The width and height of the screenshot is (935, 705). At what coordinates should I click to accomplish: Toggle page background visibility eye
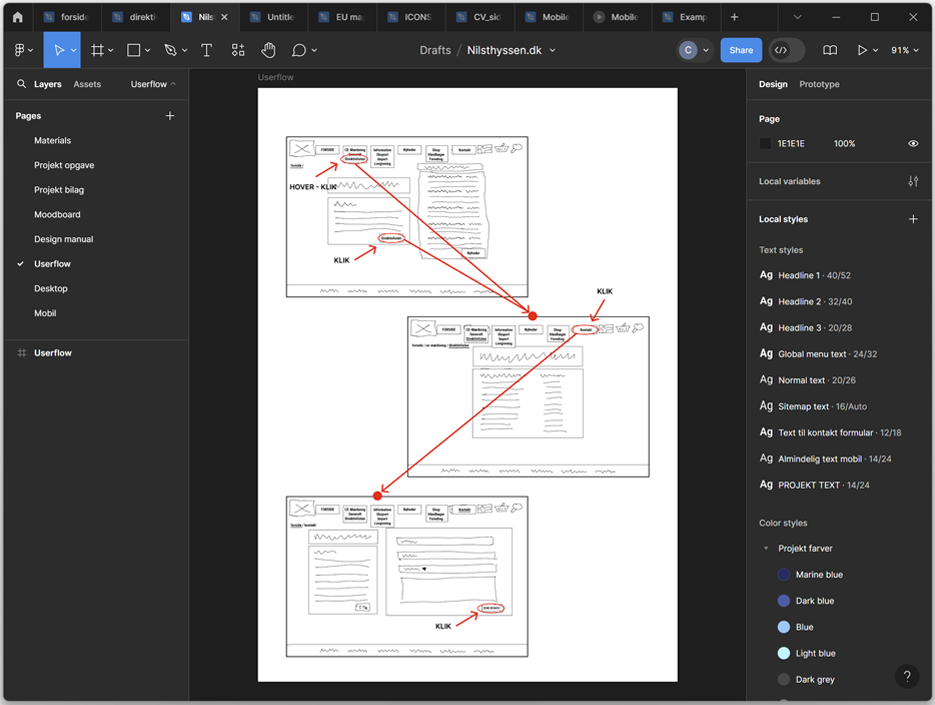(912, 144)
